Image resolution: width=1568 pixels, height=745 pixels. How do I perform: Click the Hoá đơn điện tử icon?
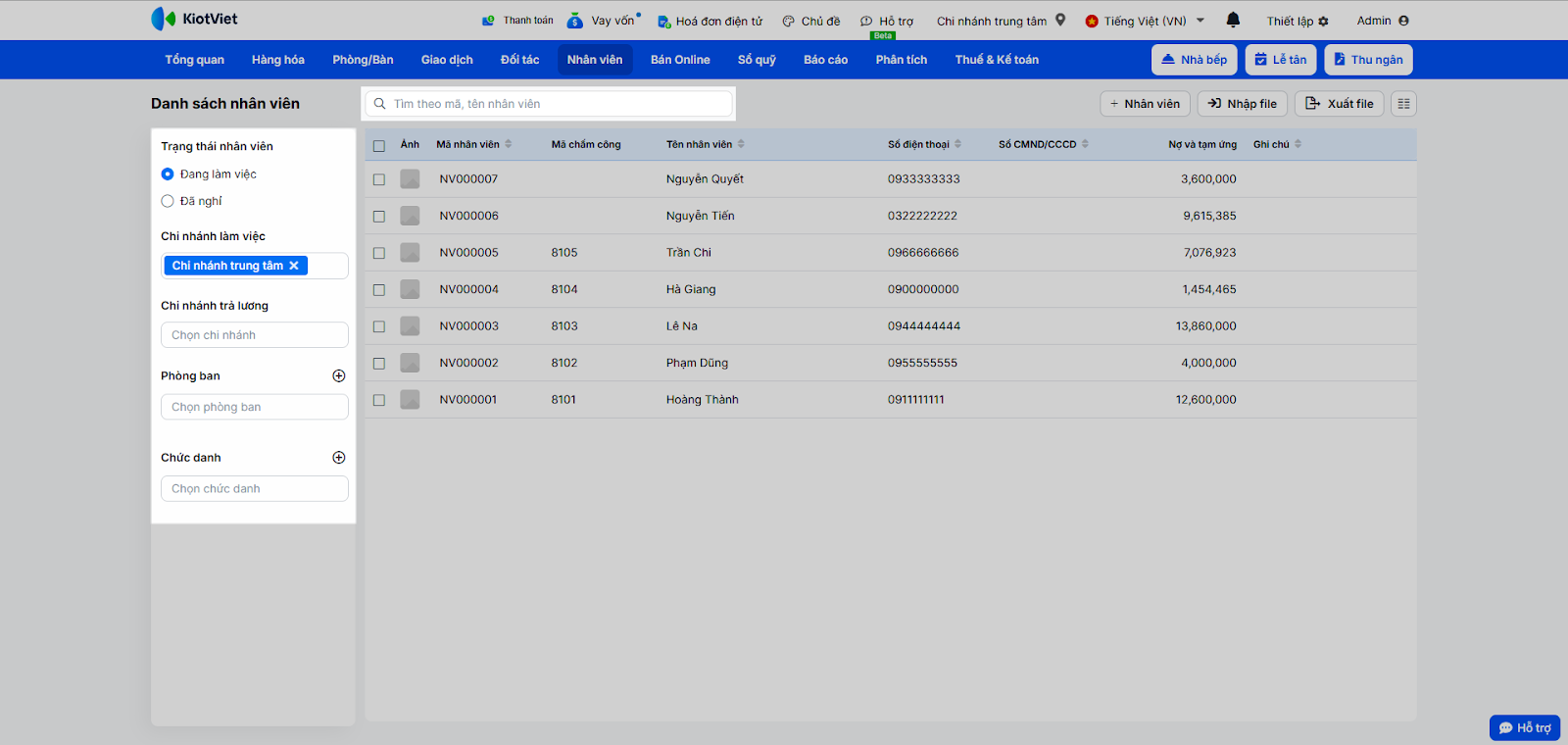click(663, 21)
